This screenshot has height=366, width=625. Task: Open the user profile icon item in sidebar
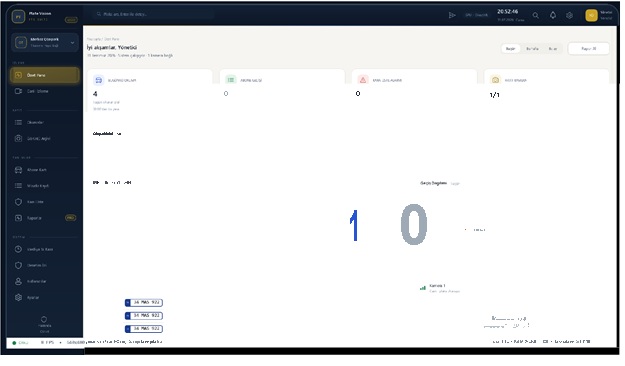click(x=45, y=281)
